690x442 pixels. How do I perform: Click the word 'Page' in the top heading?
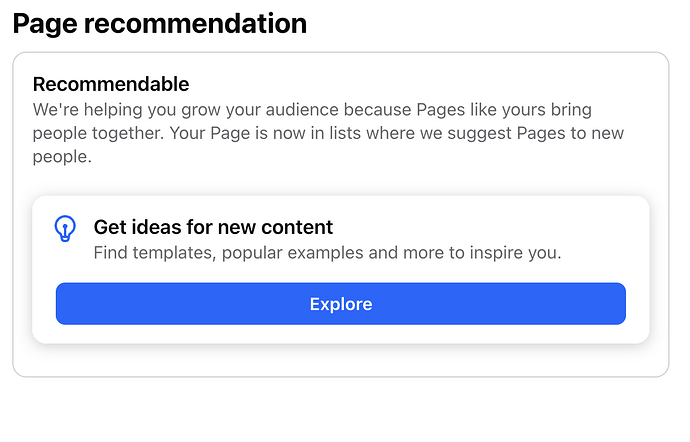point(45,25)
